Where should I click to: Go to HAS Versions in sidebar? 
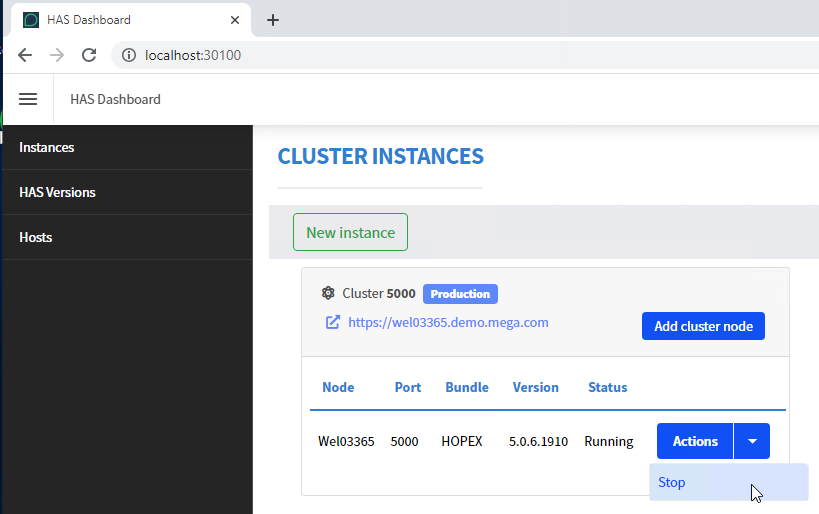point(57,192)
